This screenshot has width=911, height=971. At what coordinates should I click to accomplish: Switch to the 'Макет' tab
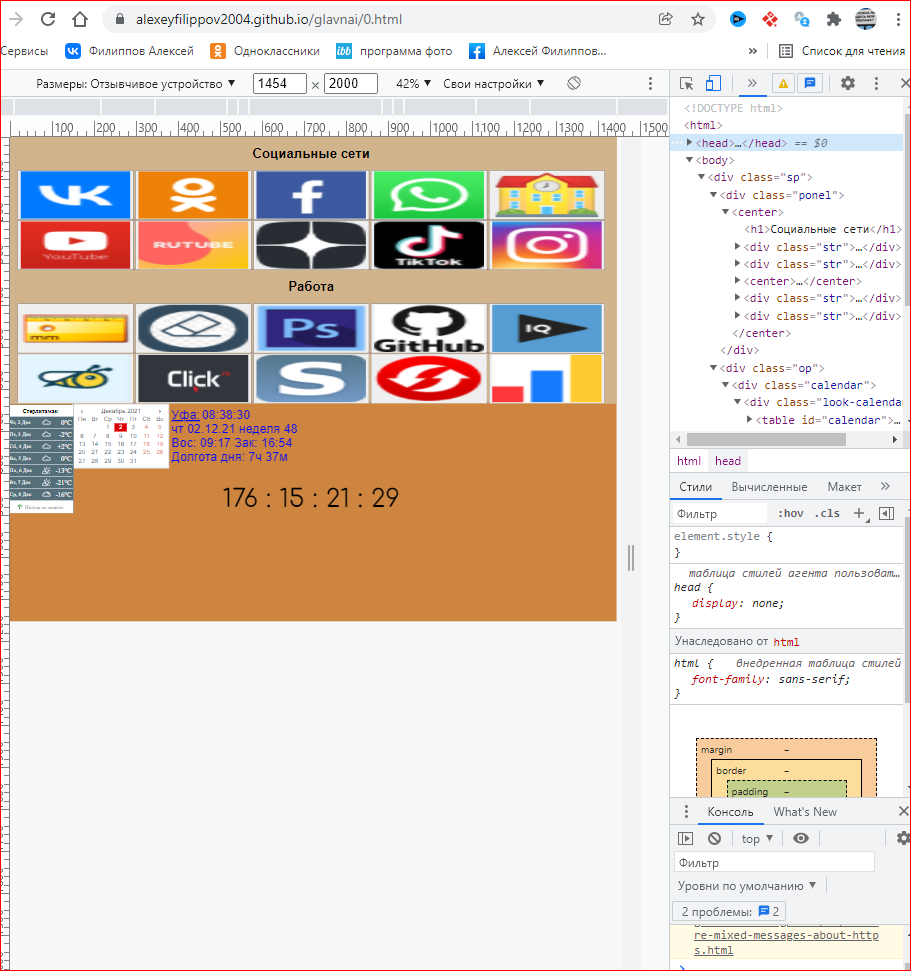pos(844,487)
